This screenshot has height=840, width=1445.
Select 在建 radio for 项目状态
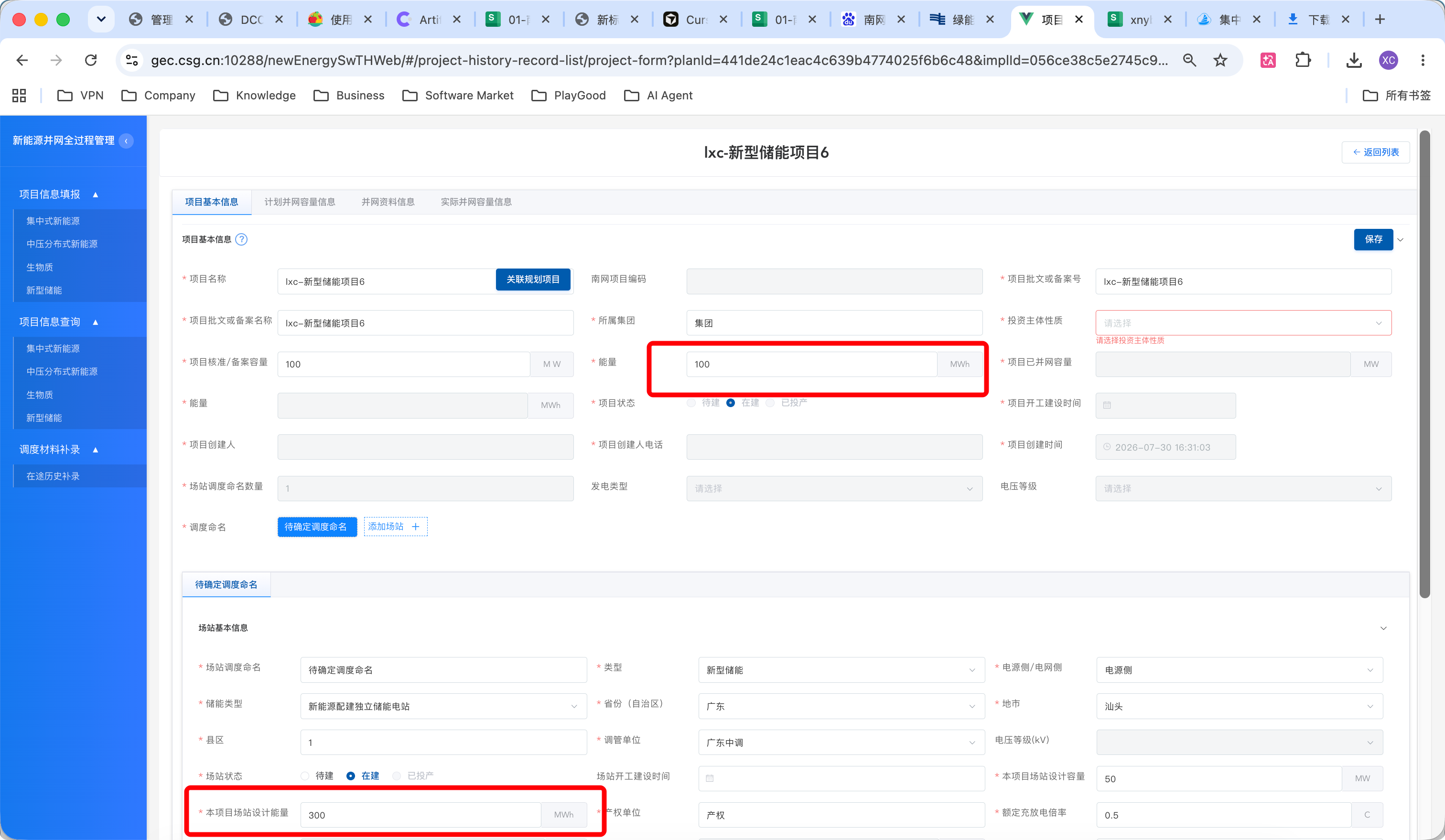click(731, 402)
